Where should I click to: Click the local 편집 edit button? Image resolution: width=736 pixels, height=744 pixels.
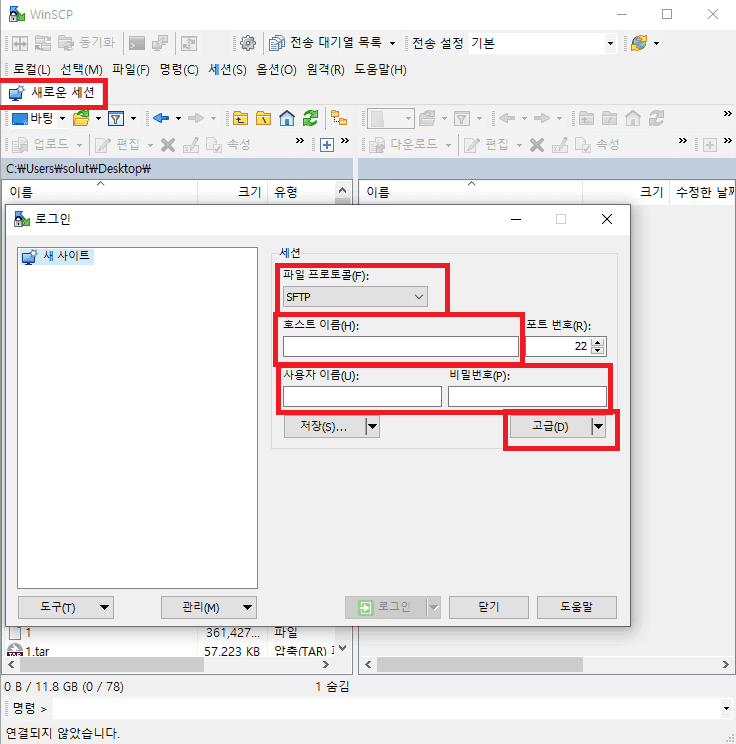[118, 145]
